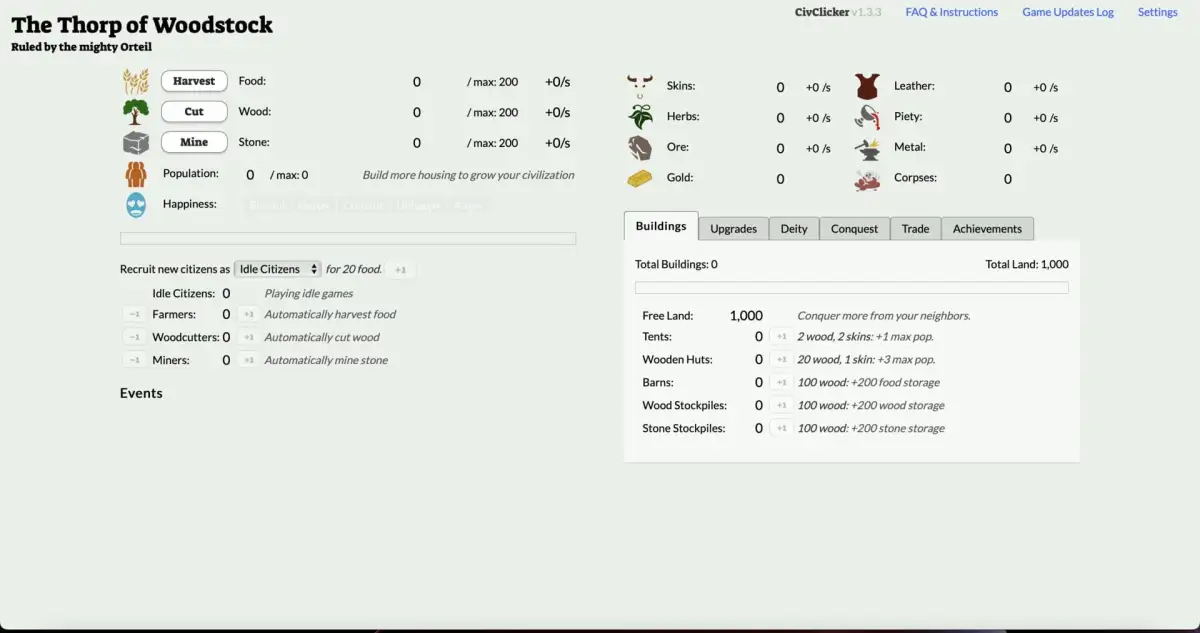The width and height of the screenshot is (1200, 633).
Task: Add one farmer with plus button
Action: click(x=248, y=315)
